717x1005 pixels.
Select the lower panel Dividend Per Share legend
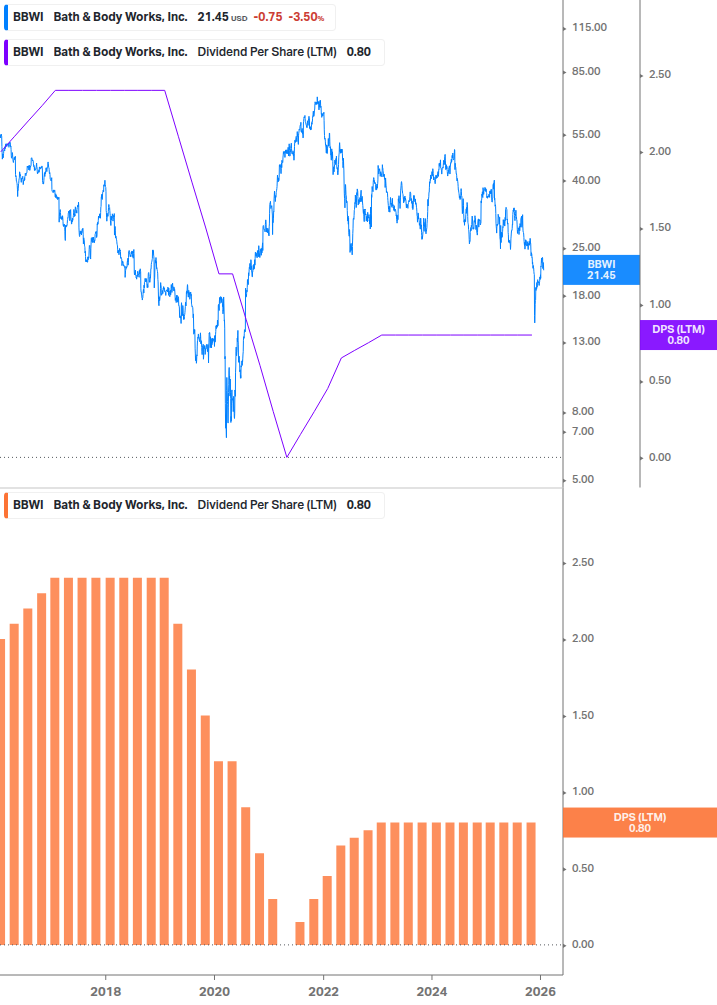(x=195, y=504)
